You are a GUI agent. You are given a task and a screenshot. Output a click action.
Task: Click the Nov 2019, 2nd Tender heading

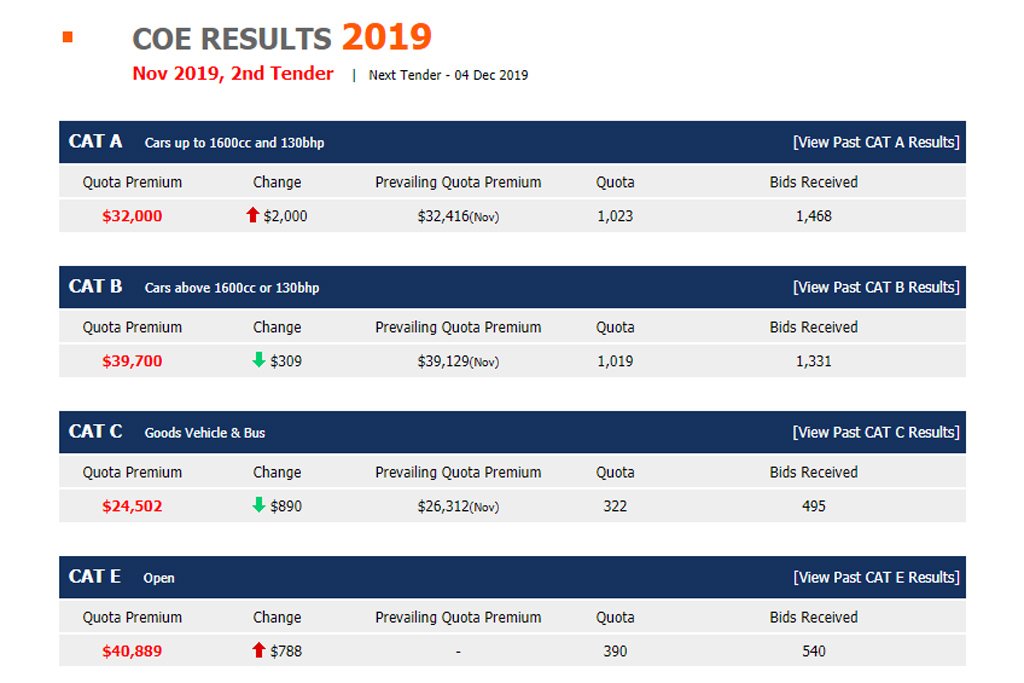pos(232,73)
